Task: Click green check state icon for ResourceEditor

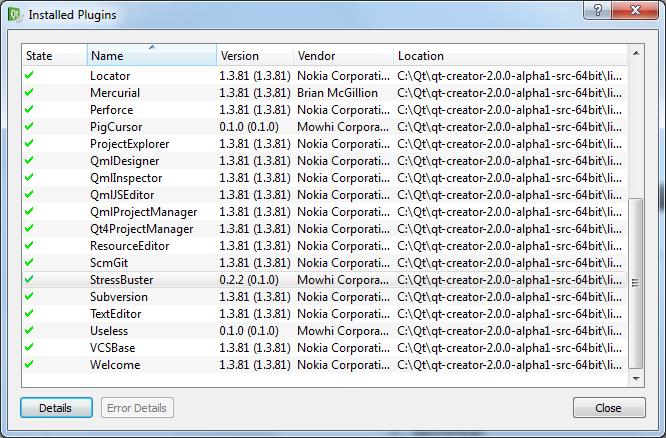Action: point(29,246)
